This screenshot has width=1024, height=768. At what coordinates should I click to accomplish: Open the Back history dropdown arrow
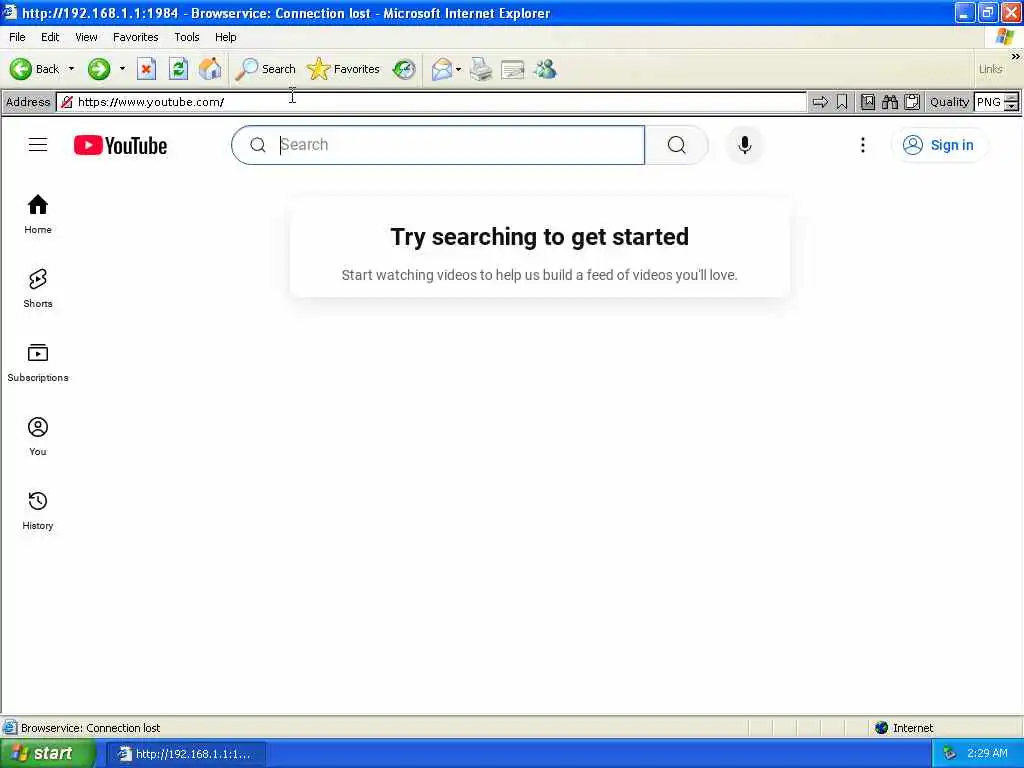(x=71, y=69)
